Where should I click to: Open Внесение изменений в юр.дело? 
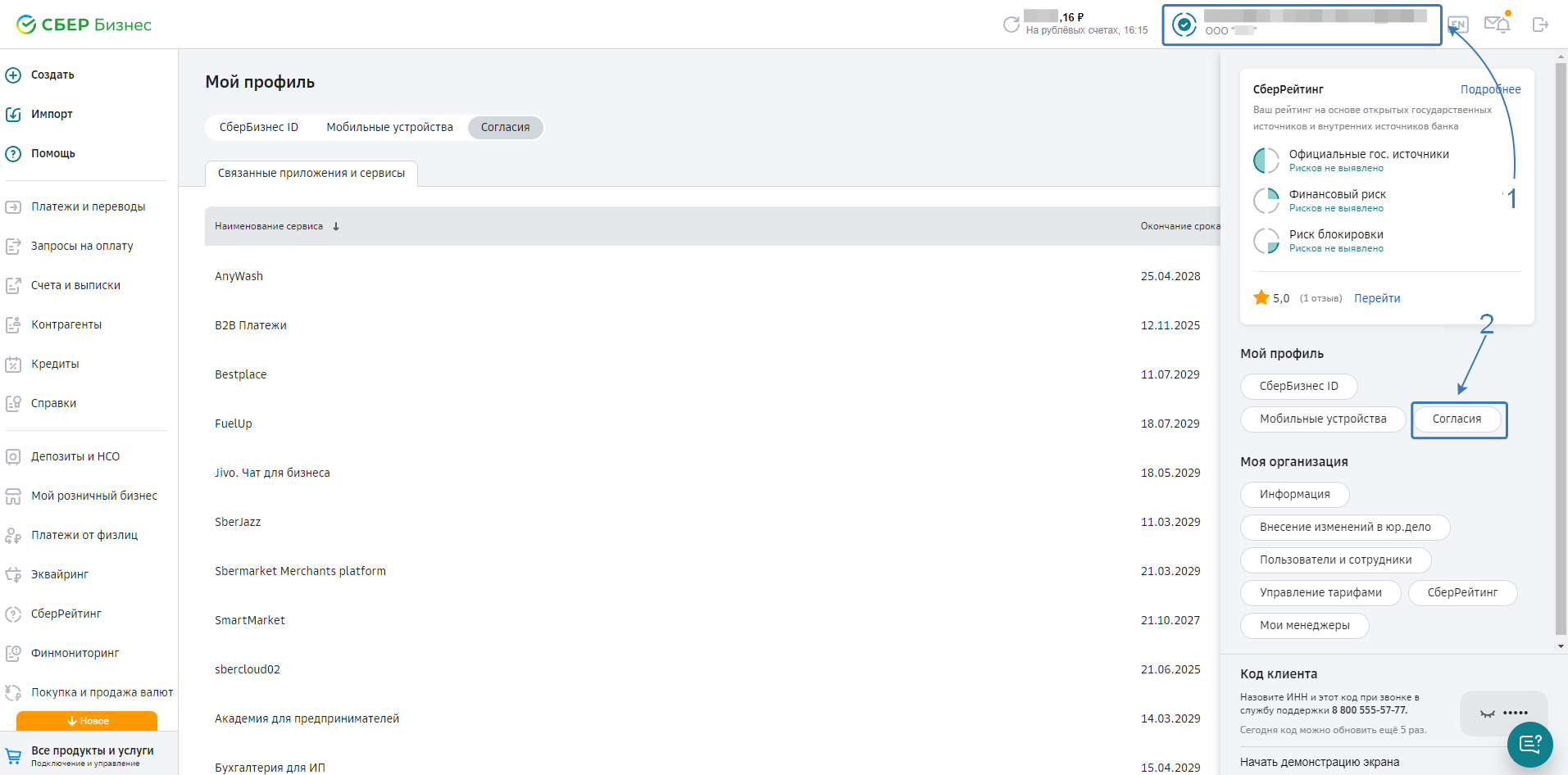point(1345,527)
